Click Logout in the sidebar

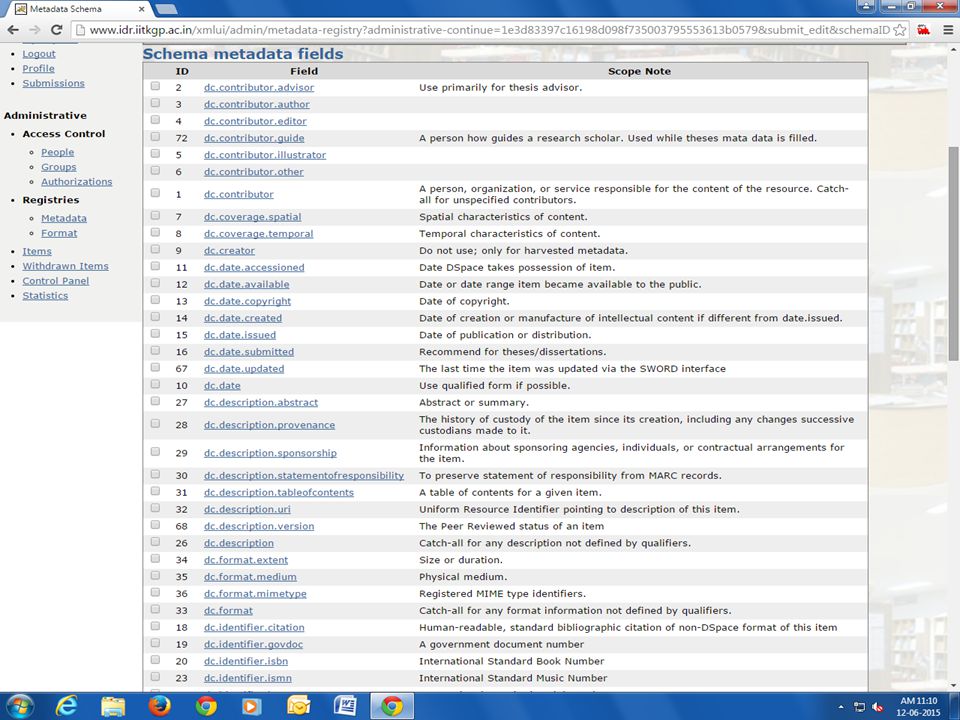(x=39, y=54)
